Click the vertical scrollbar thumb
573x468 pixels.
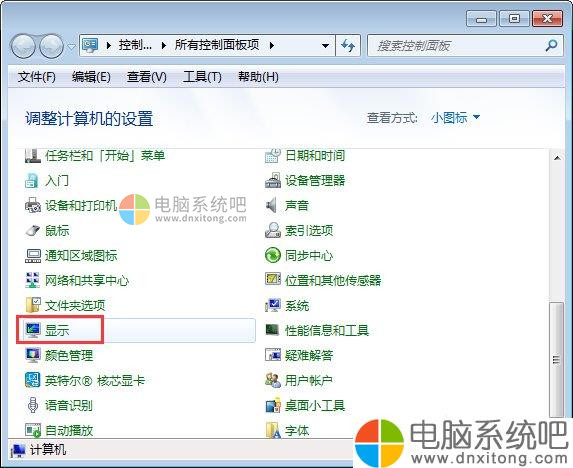point(557,359)
